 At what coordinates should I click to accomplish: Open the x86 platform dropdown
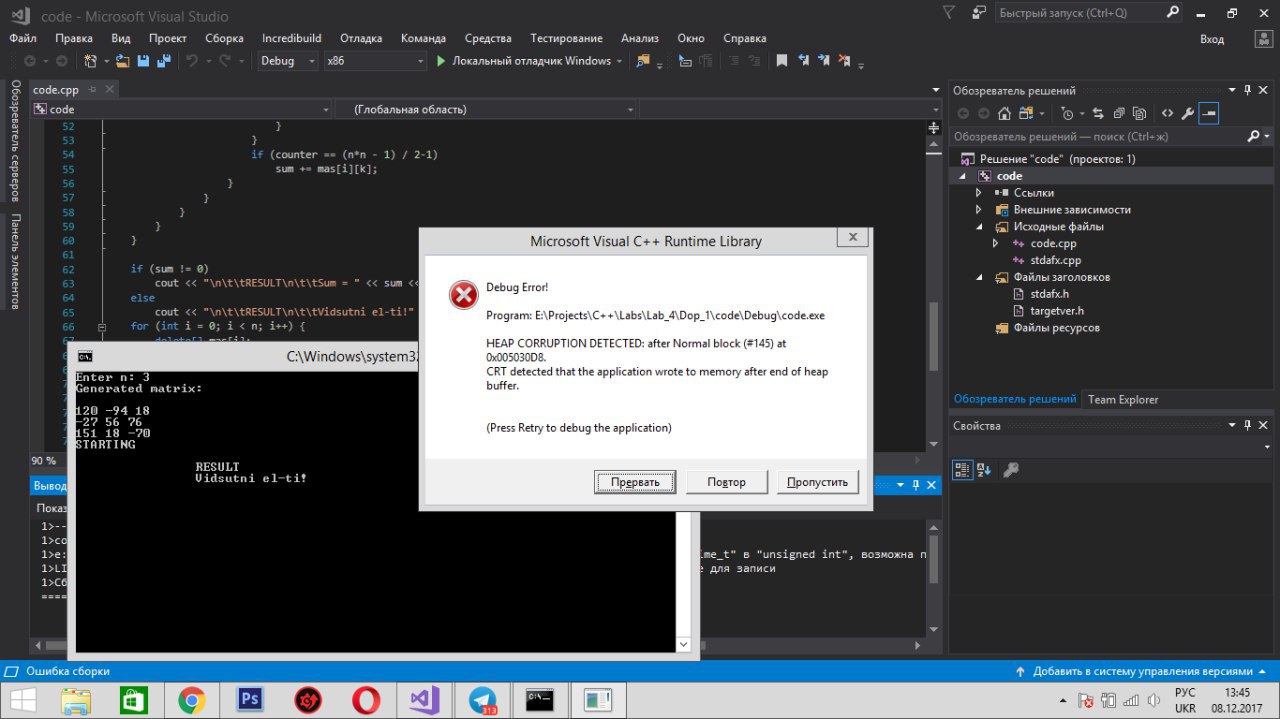point(375,61)
